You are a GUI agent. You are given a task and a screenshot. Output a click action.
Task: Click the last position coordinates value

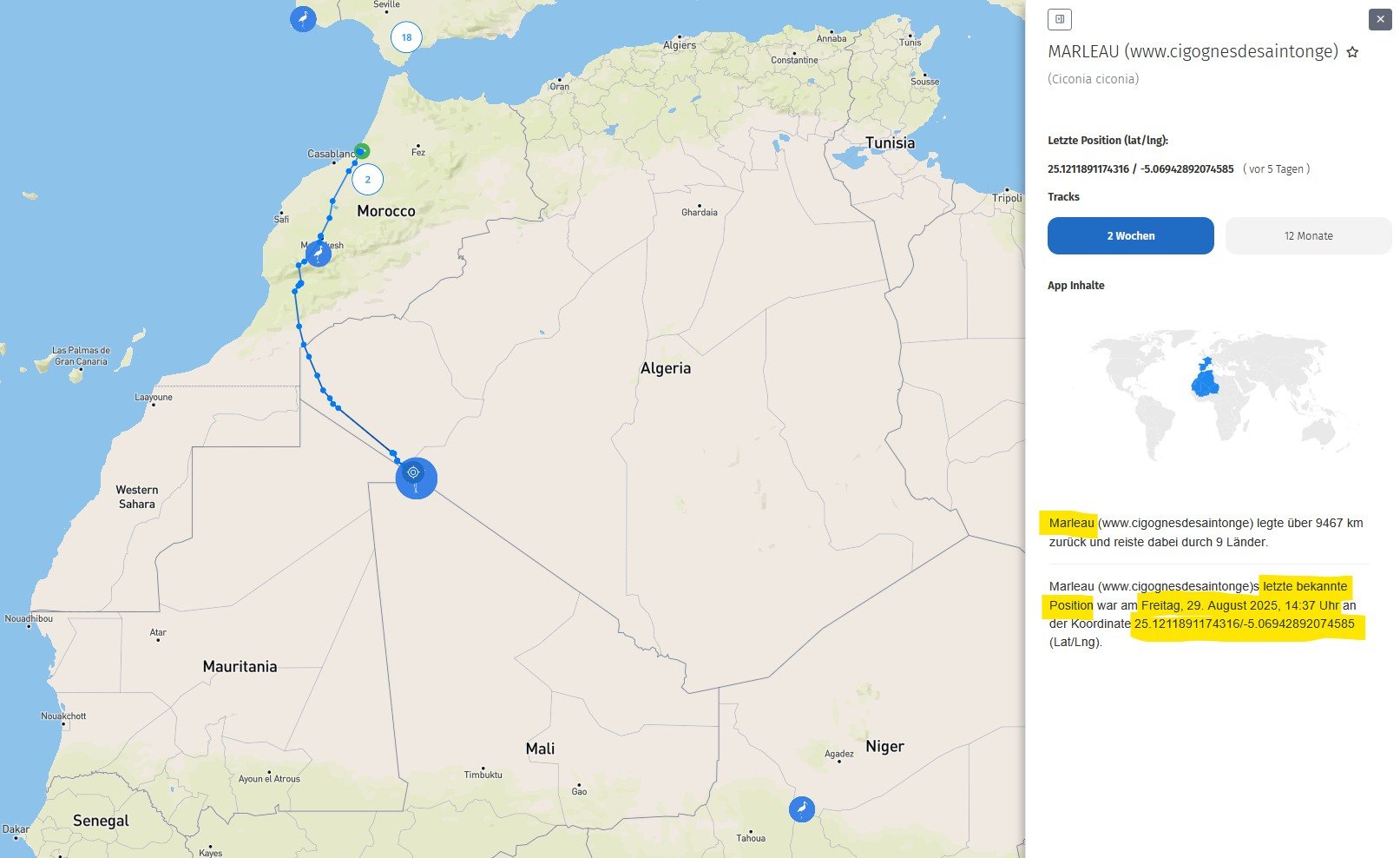[1140, 169]
